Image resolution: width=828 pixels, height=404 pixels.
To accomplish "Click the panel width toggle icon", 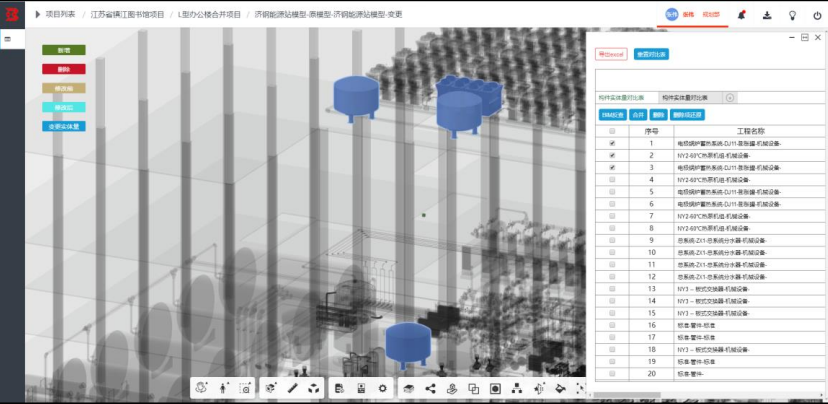I will [805, 37].
